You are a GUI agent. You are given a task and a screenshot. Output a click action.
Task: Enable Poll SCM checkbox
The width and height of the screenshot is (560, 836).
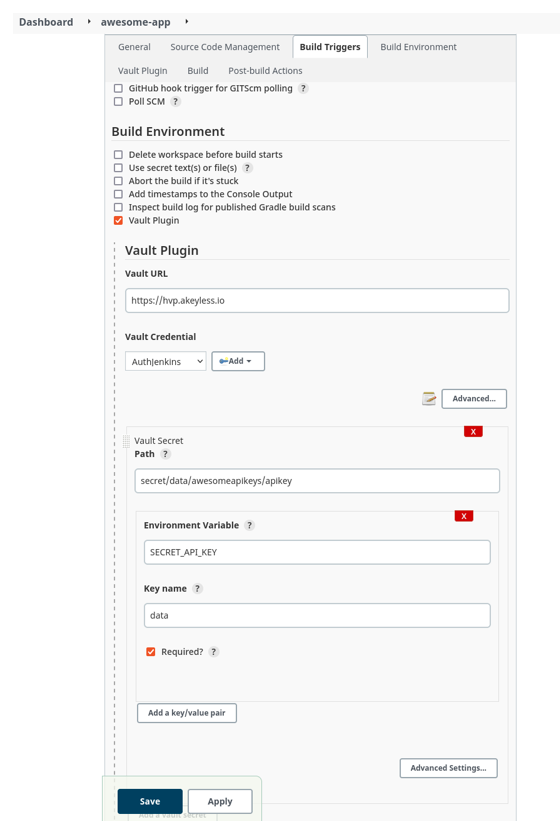118,101
